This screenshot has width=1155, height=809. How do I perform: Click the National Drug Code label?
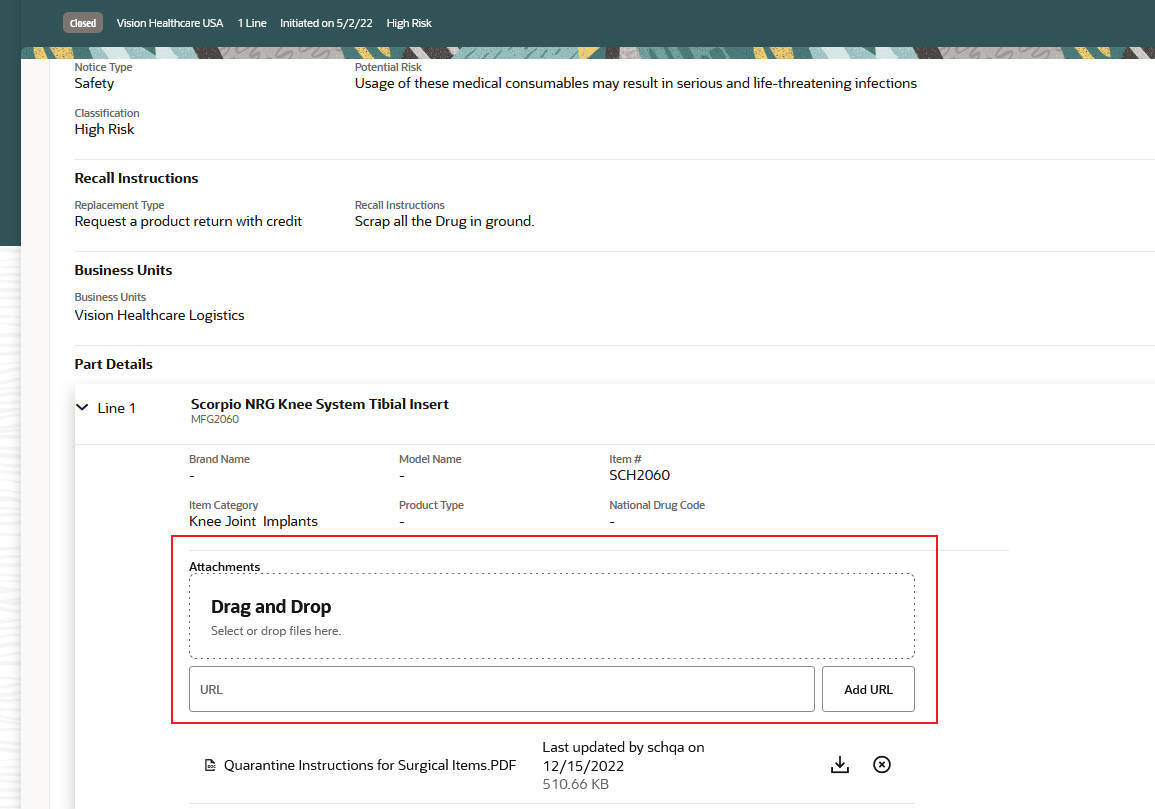pyautogui.click(x=657, y=505)
